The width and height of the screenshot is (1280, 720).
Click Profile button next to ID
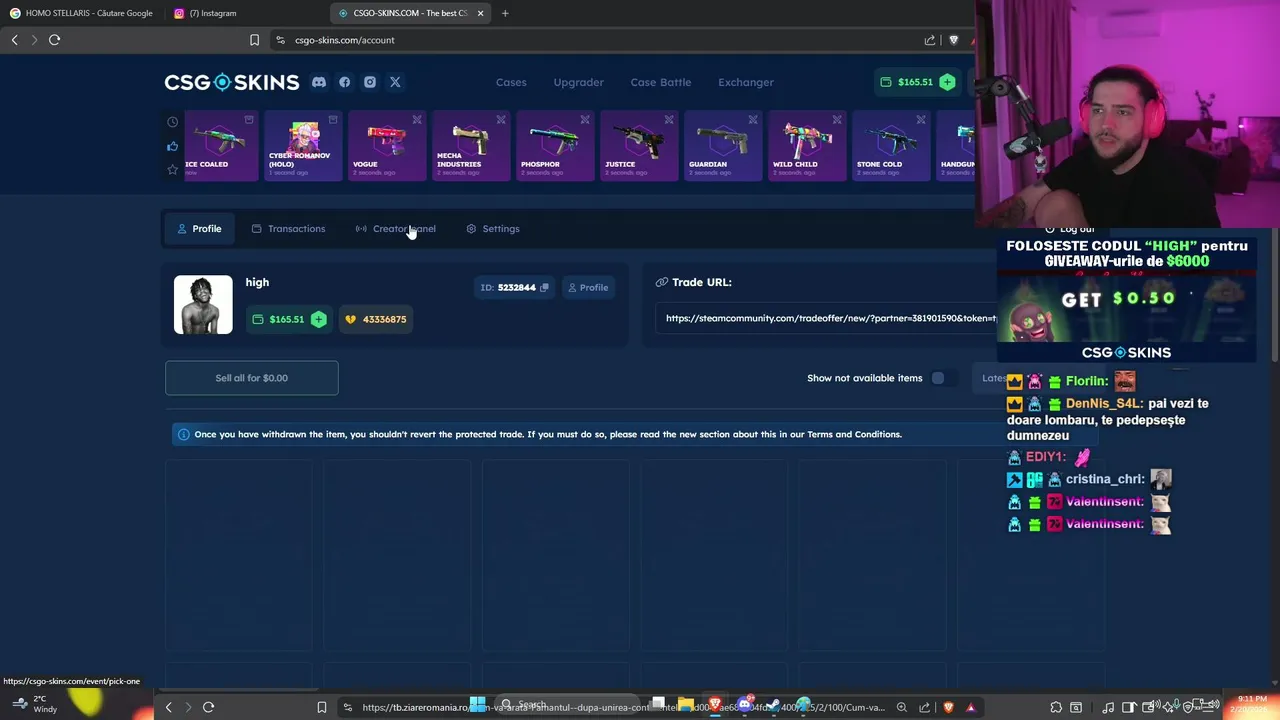[588, 288]
